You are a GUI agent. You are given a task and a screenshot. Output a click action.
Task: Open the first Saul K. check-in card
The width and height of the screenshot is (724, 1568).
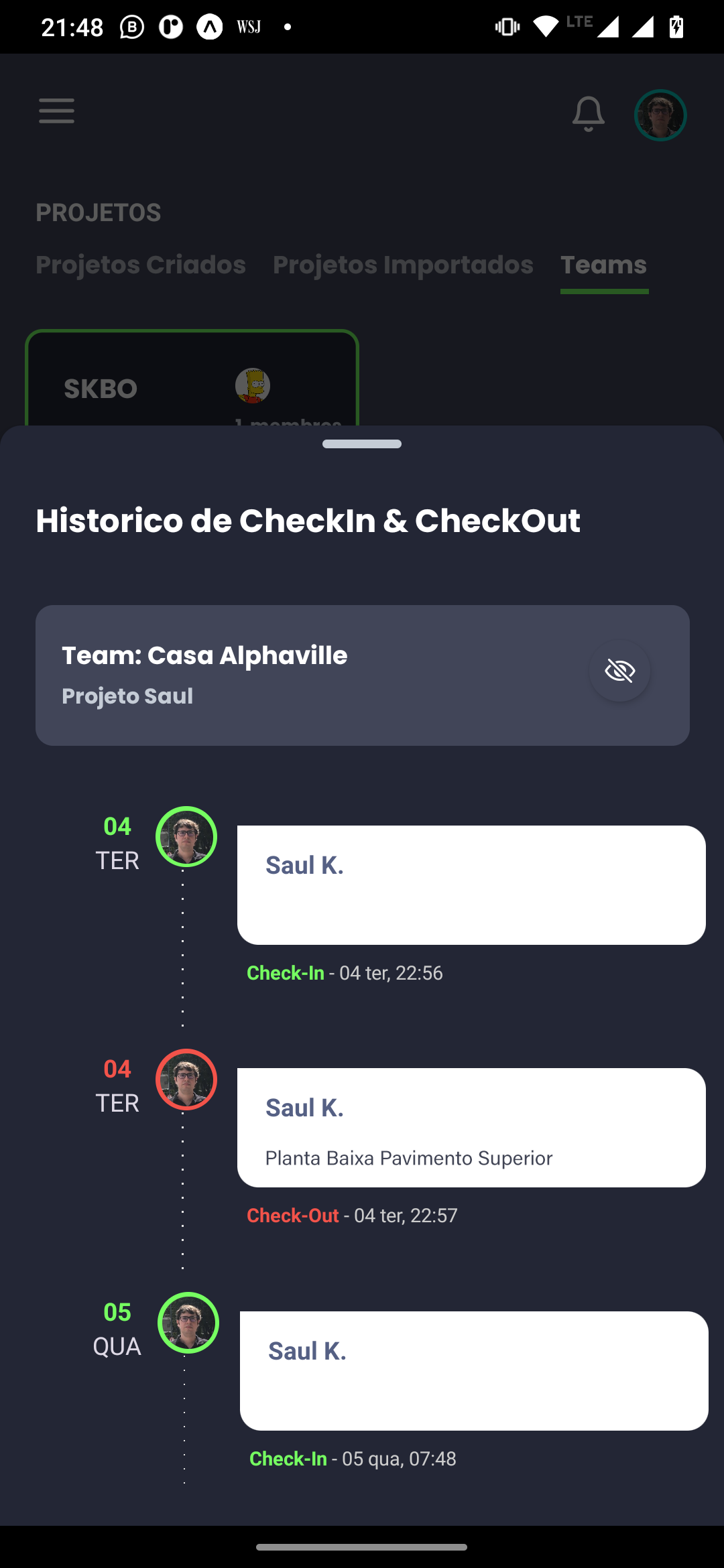(471, 885)
